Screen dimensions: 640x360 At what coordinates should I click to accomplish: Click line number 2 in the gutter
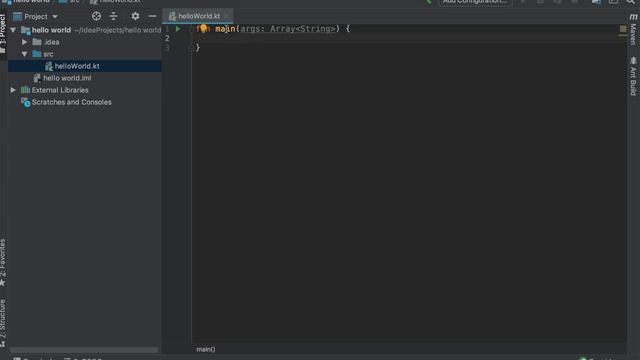coord(167,38)
